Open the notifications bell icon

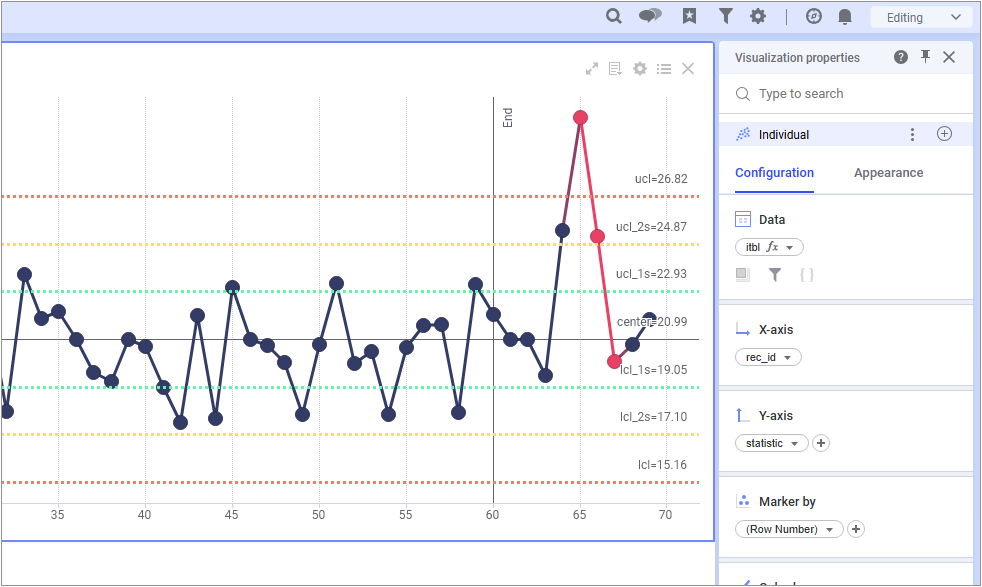(x=845, y=16)
